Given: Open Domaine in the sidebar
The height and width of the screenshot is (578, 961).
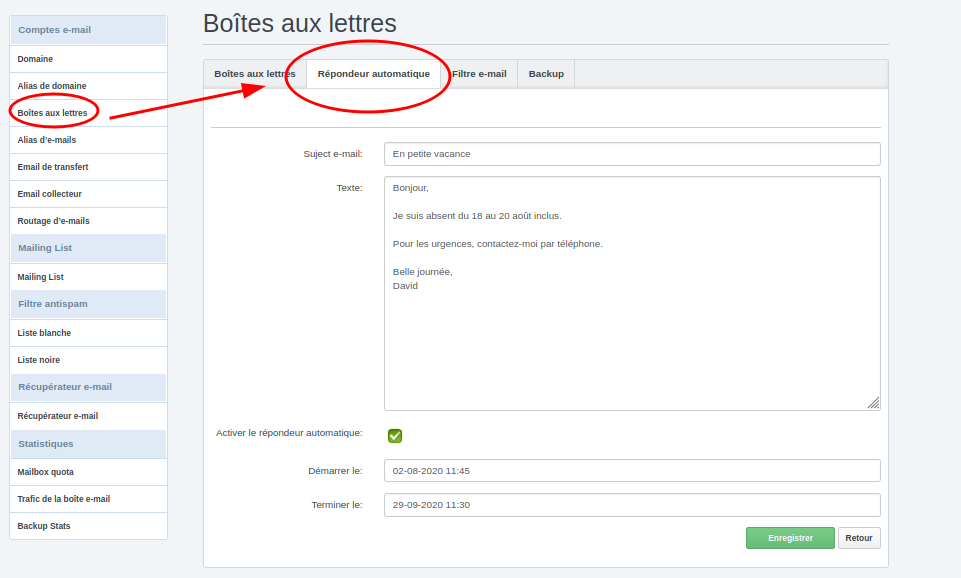Looking at the screenshot, I should click(35, 59).
